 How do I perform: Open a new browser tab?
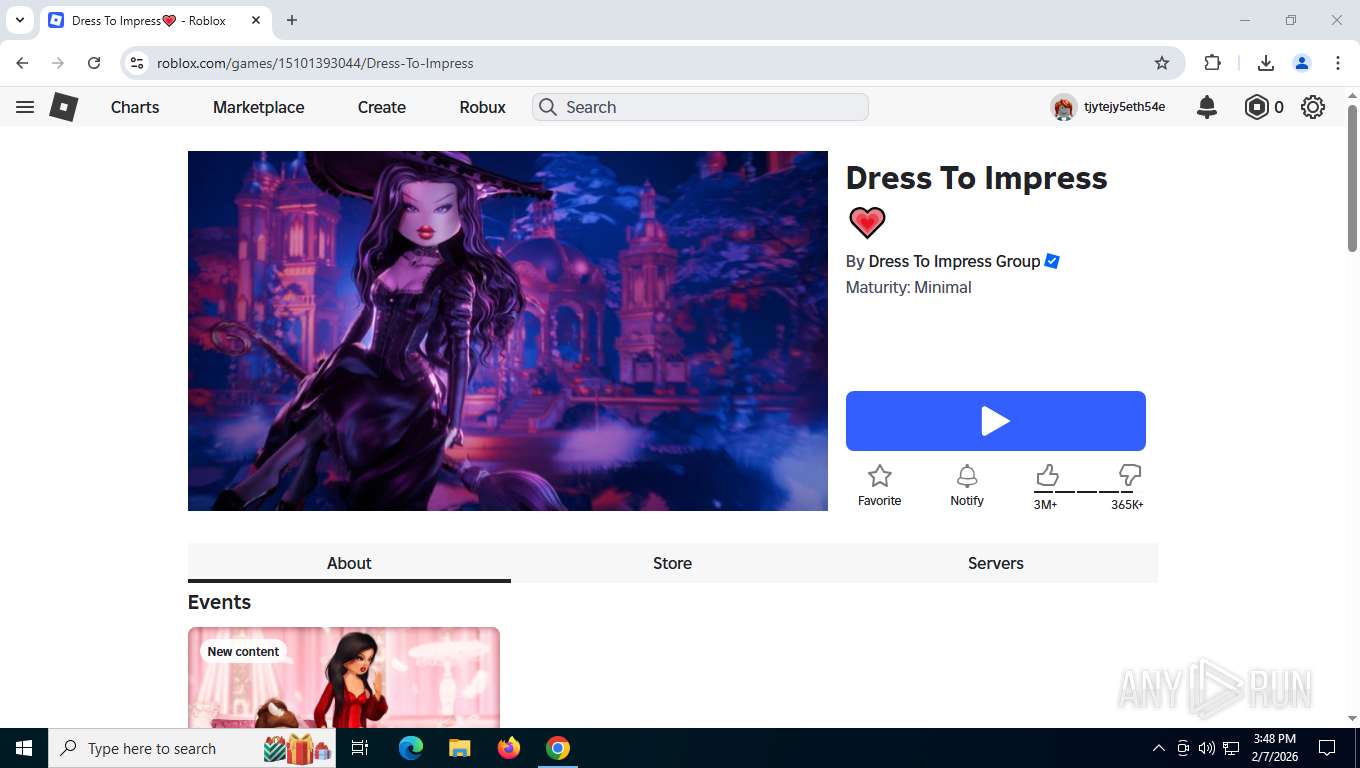pos(292,20)
